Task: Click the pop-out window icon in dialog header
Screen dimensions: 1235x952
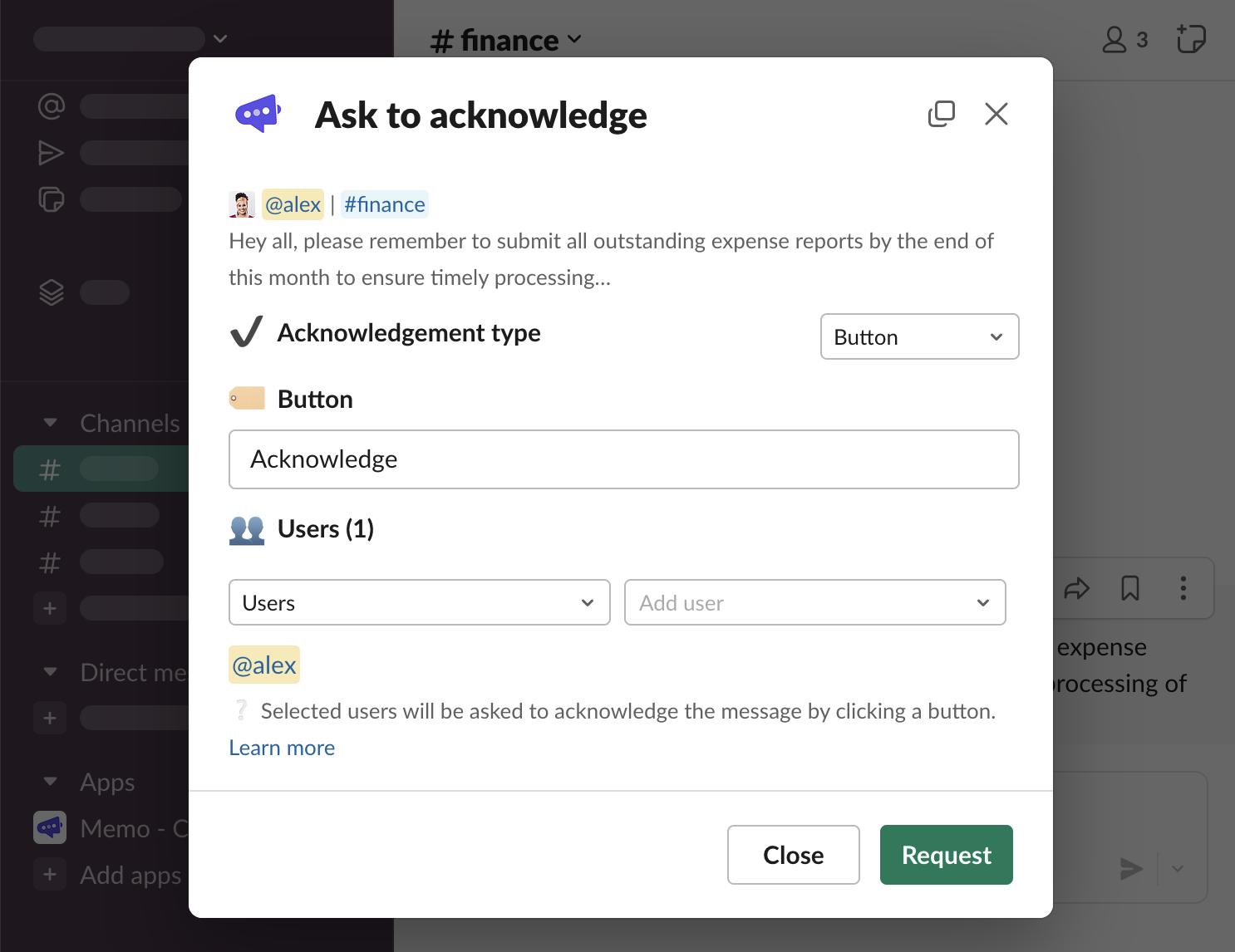Action: point(942,114)
